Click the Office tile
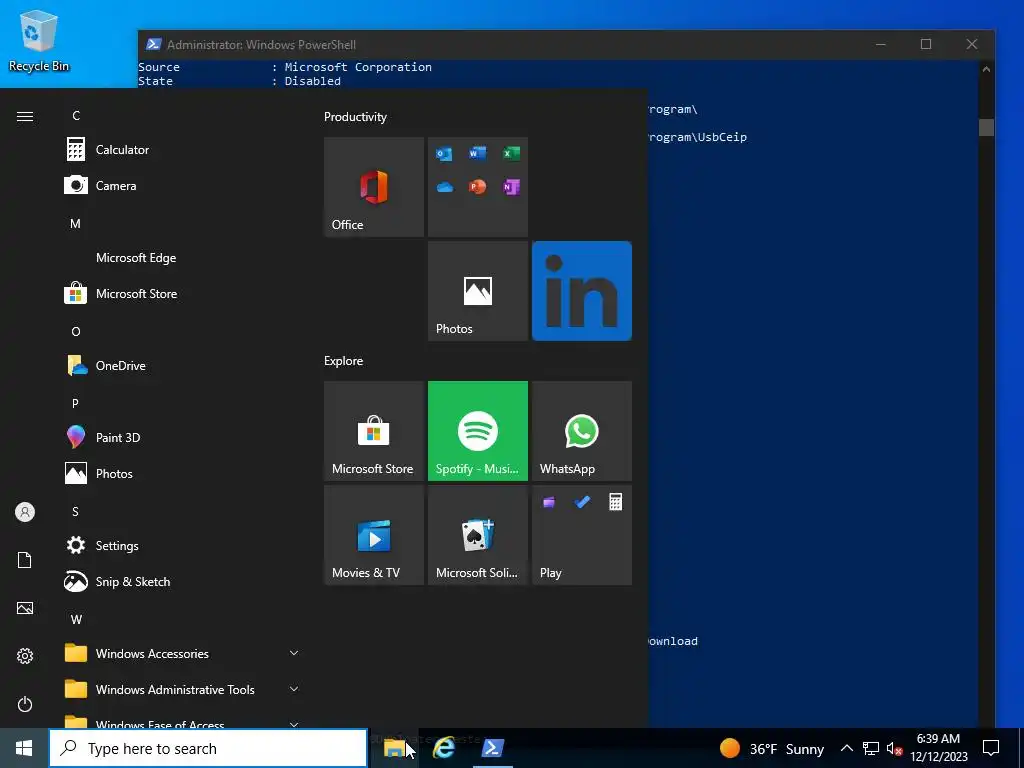Image resolution: width=1024 pixels, height=768 pixels. pyautogui.click(x=374, y=187)
